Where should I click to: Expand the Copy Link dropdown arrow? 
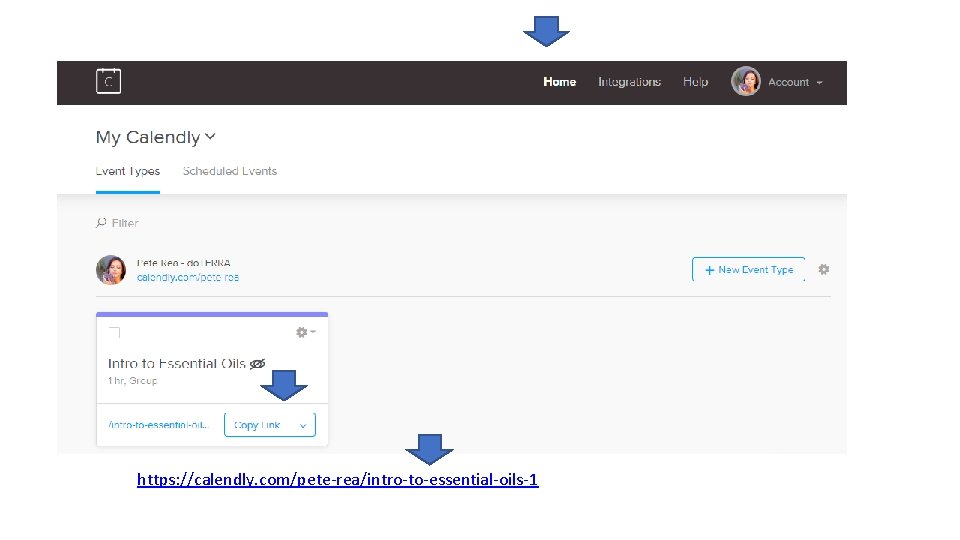pos(303,426)
